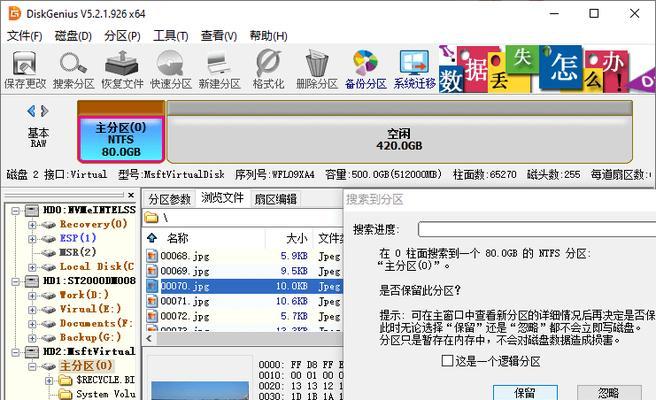Open View (查看) menu
Screen dimensions: 656x400
coord(219,36)
